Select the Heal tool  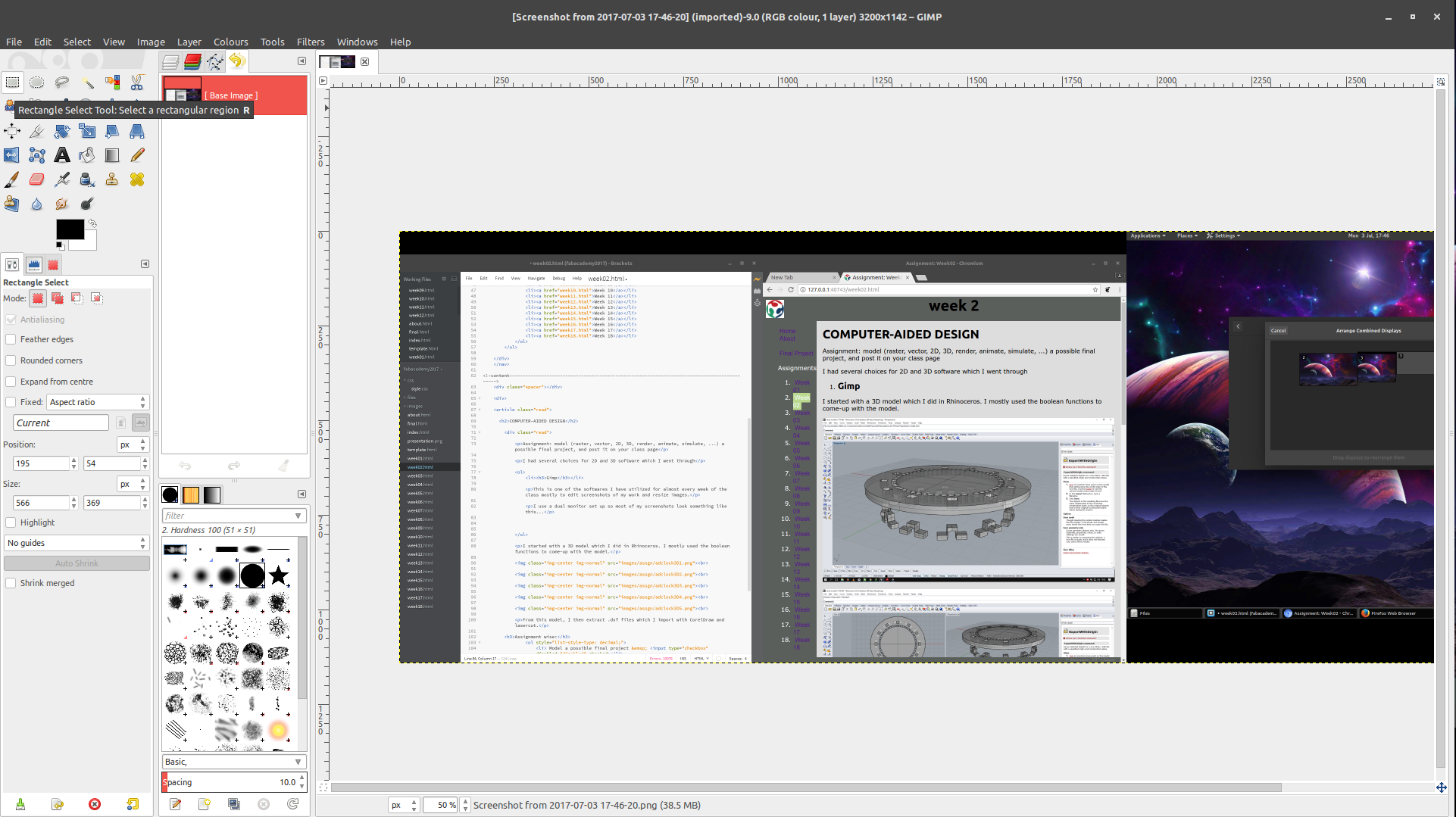click(137, 179)
